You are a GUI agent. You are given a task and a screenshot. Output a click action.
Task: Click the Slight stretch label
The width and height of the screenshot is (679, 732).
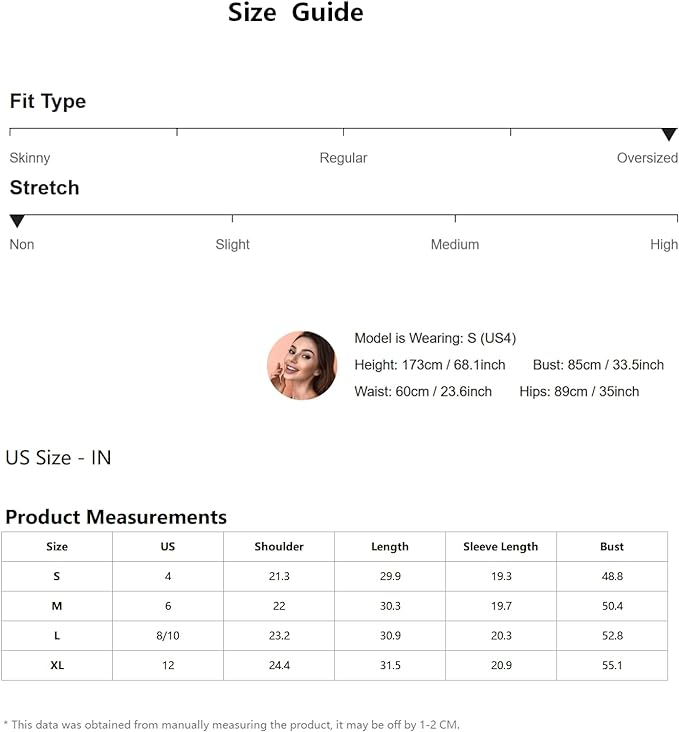232,244
